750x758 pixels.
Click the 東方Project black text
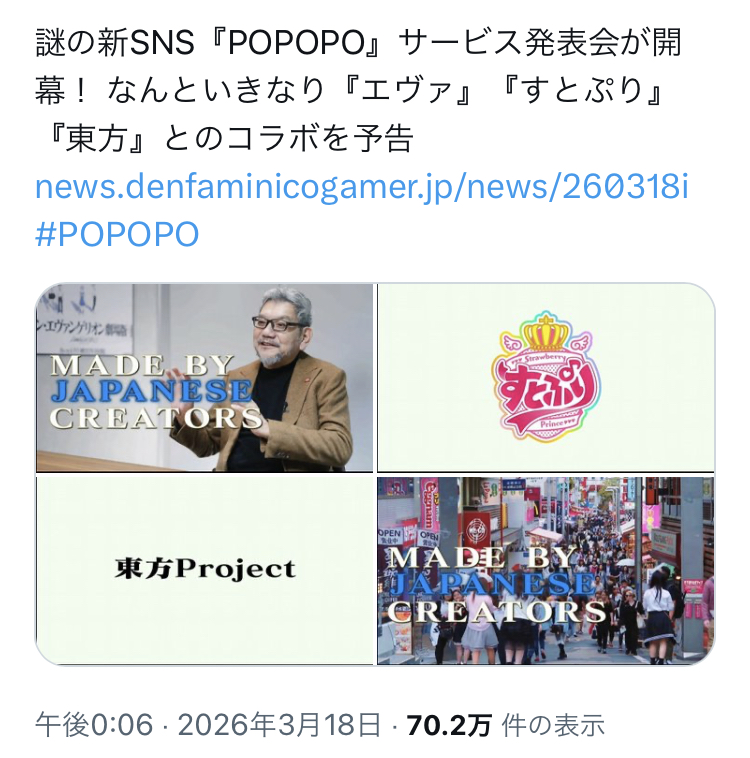tap(205, 568)
